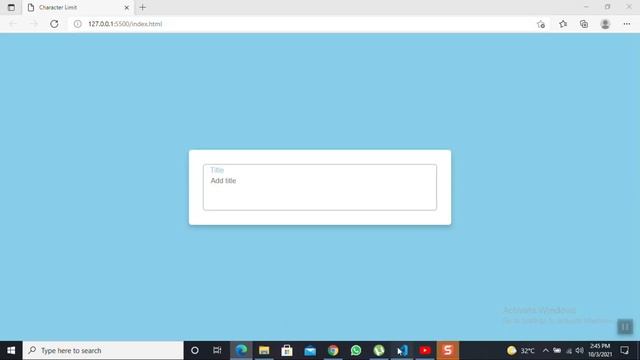The height and width of the screenshot is (360, 640).
Task: Close the Character Limit tab
Action: coord(127,7)
